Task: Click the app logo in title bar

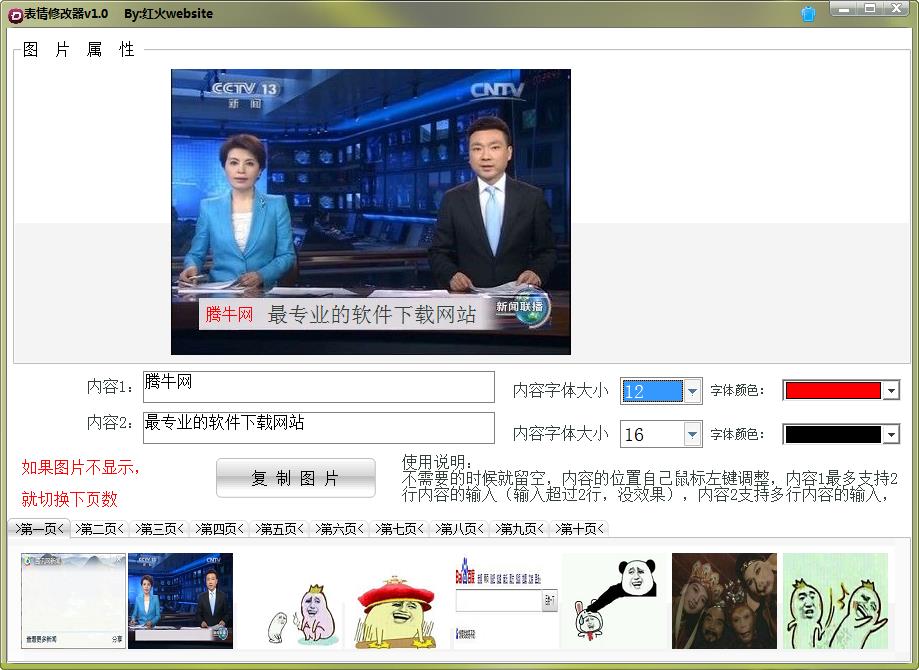Action: tap(14, 14)
